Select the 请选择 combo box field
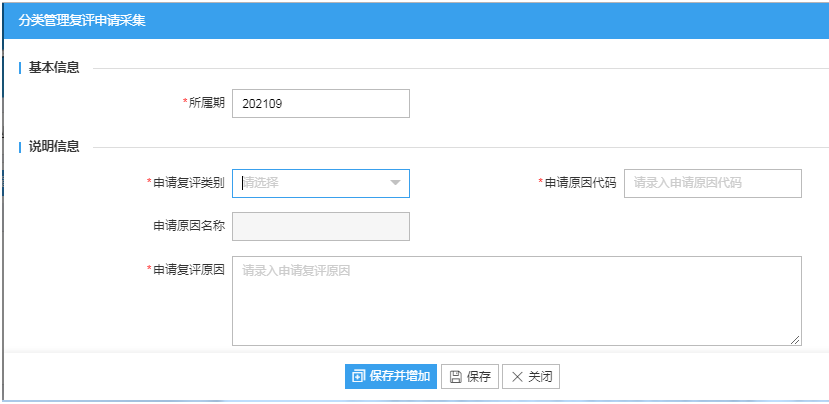This screenshot has width=829, height=404. click(x=321, y=183)
